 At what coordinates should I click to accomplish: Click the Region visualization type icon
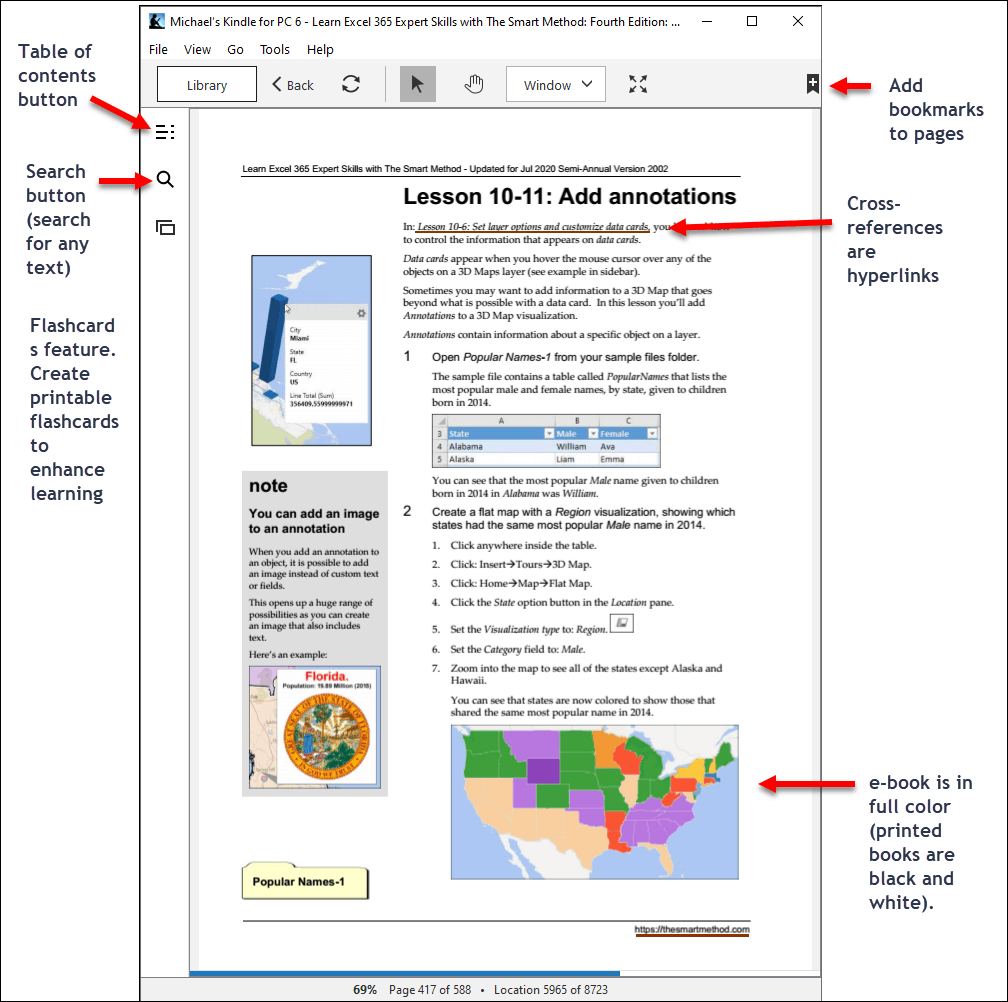622,623
